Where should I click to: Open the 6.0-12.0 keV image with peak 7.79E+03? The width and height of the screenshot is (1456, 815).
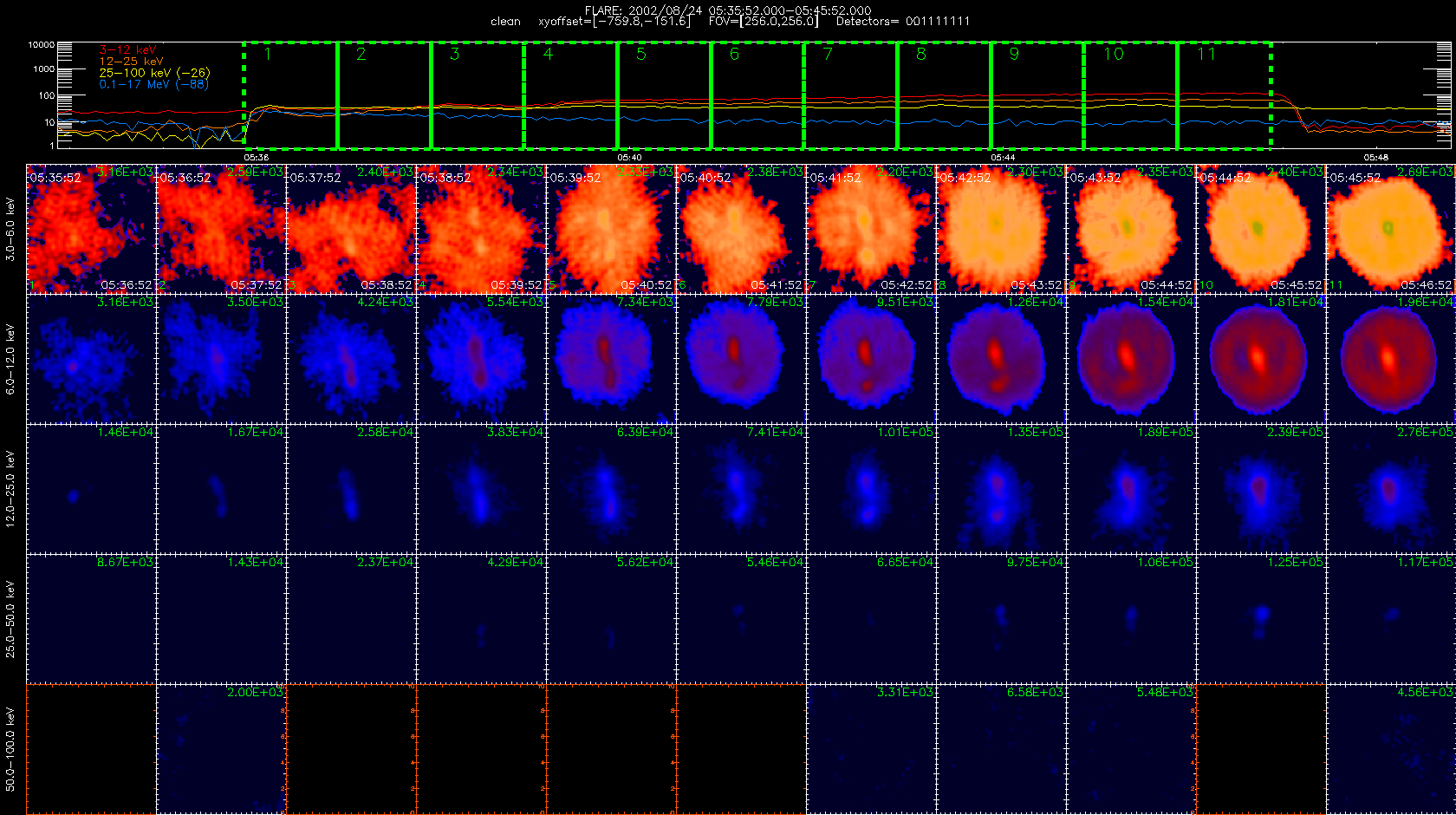point(741,359)
